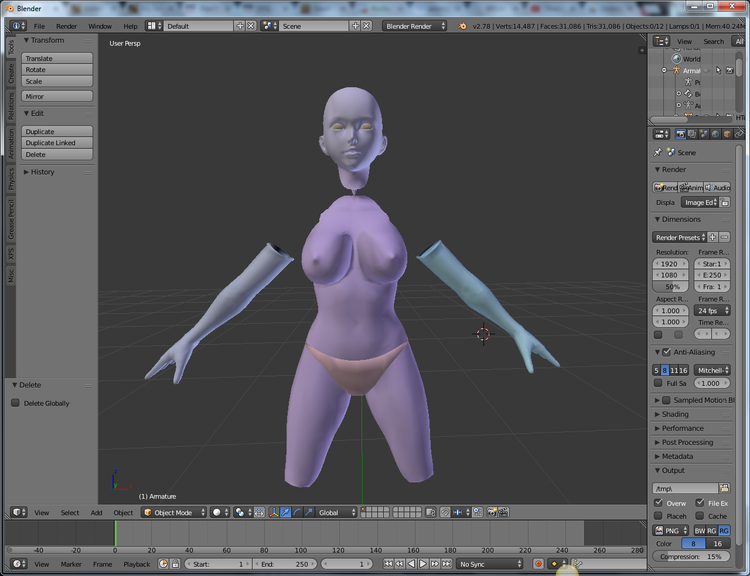
Task: Open the Window menu
Action: click(x=100, y=26)
